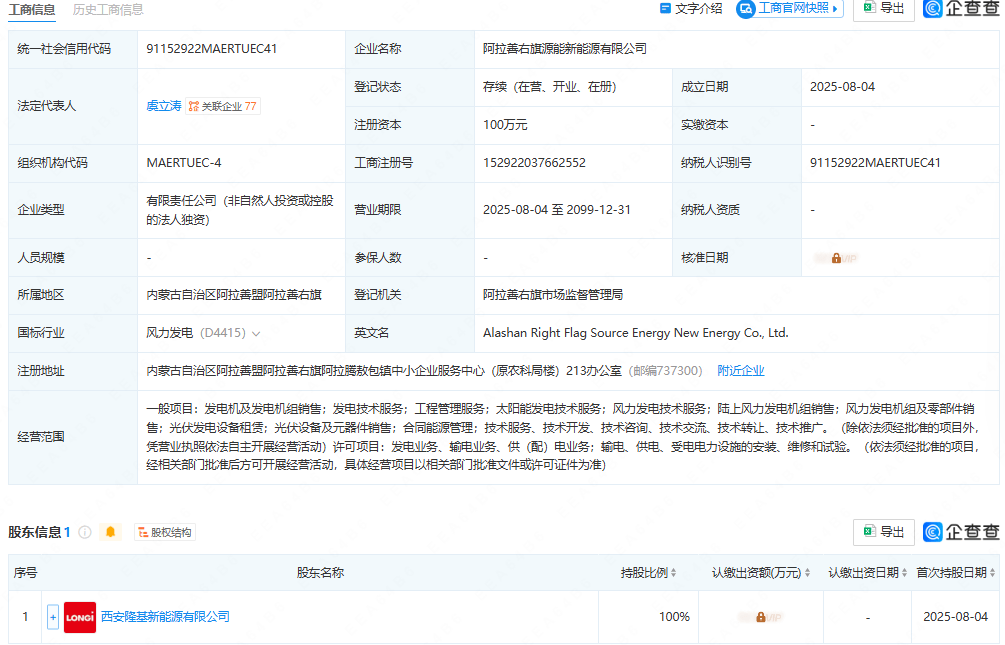Screen dimensions: 1005x645
Task: Select the 工商信息 tab
Action: point(34,10)
